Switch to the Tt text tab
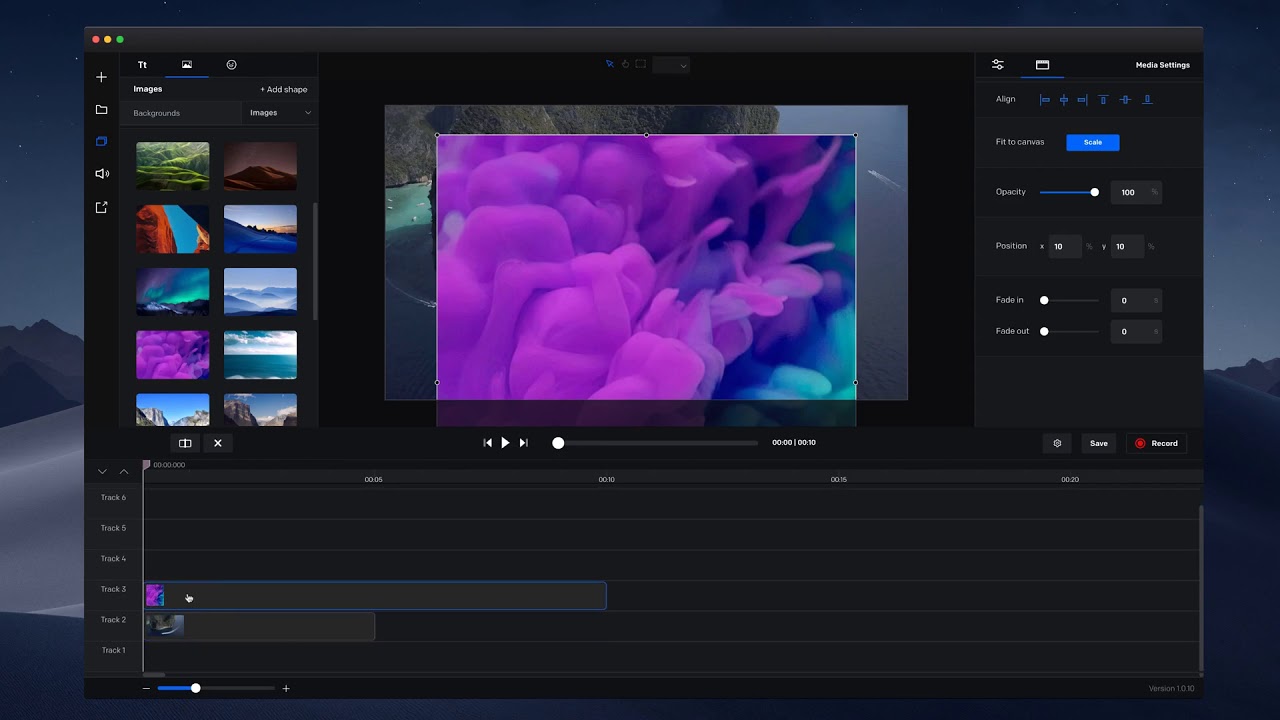This screenshot has height=720, width=1280. 142,65
